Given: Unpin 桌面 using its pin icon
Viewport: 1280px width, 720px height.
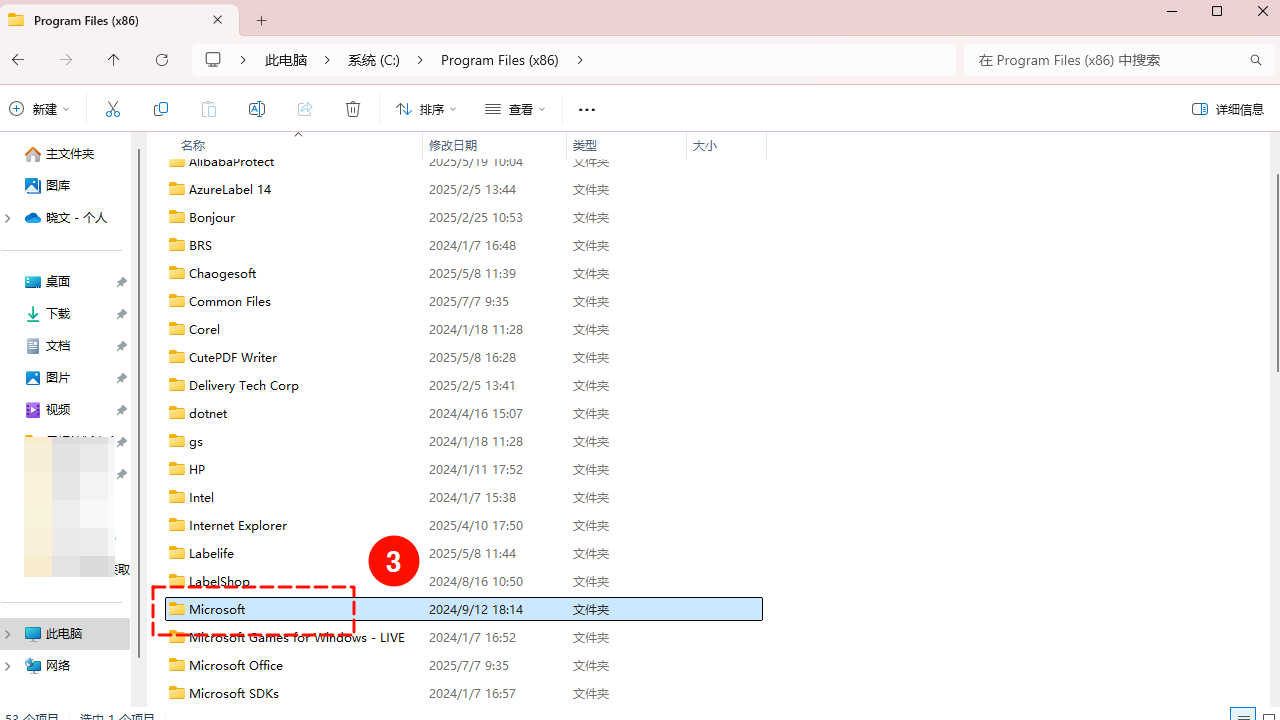Looking at the screenshot, I should click(121, 282).
